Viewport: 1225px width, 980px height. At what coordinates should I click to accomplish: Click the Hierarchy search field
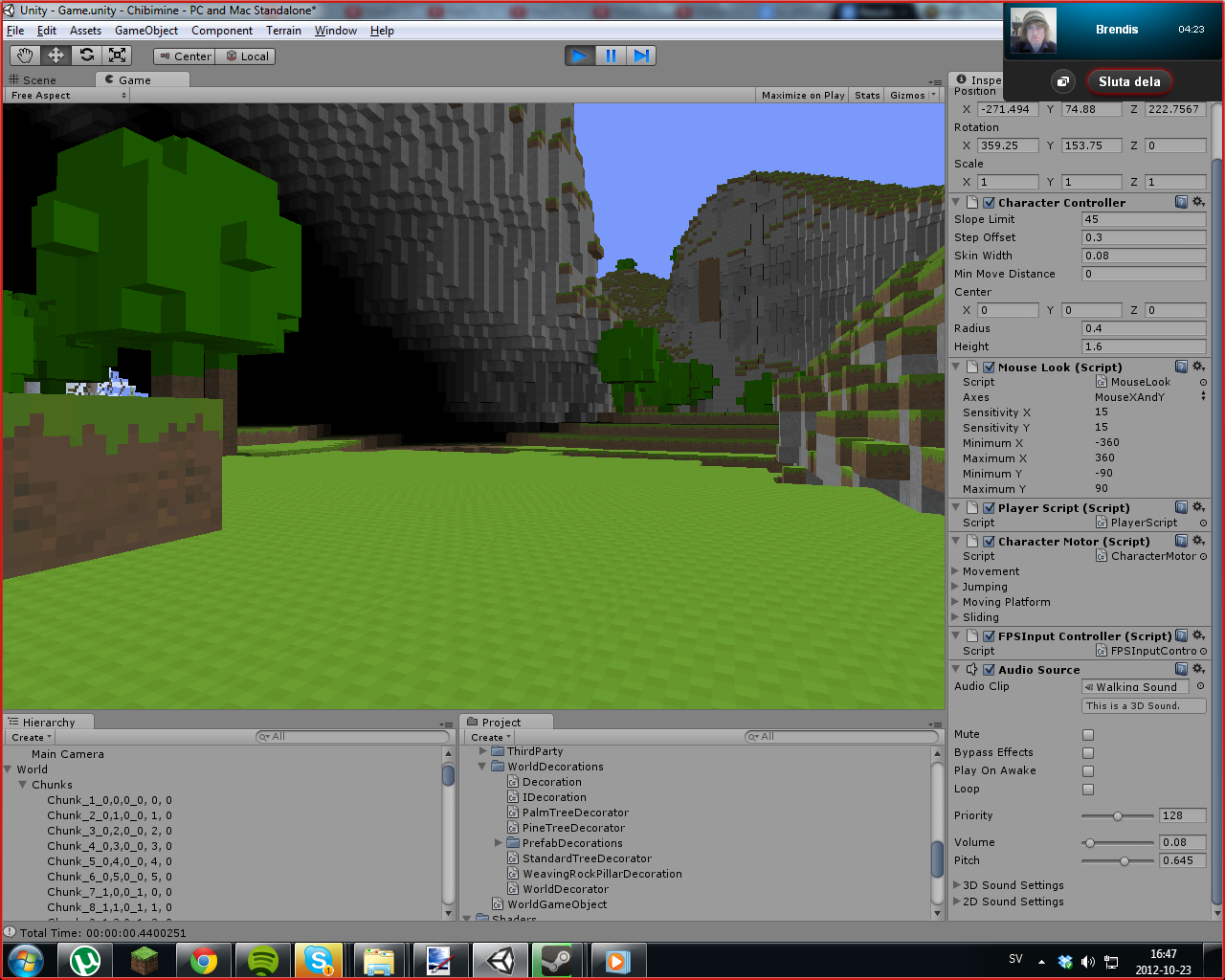click(x=353, y=737)
